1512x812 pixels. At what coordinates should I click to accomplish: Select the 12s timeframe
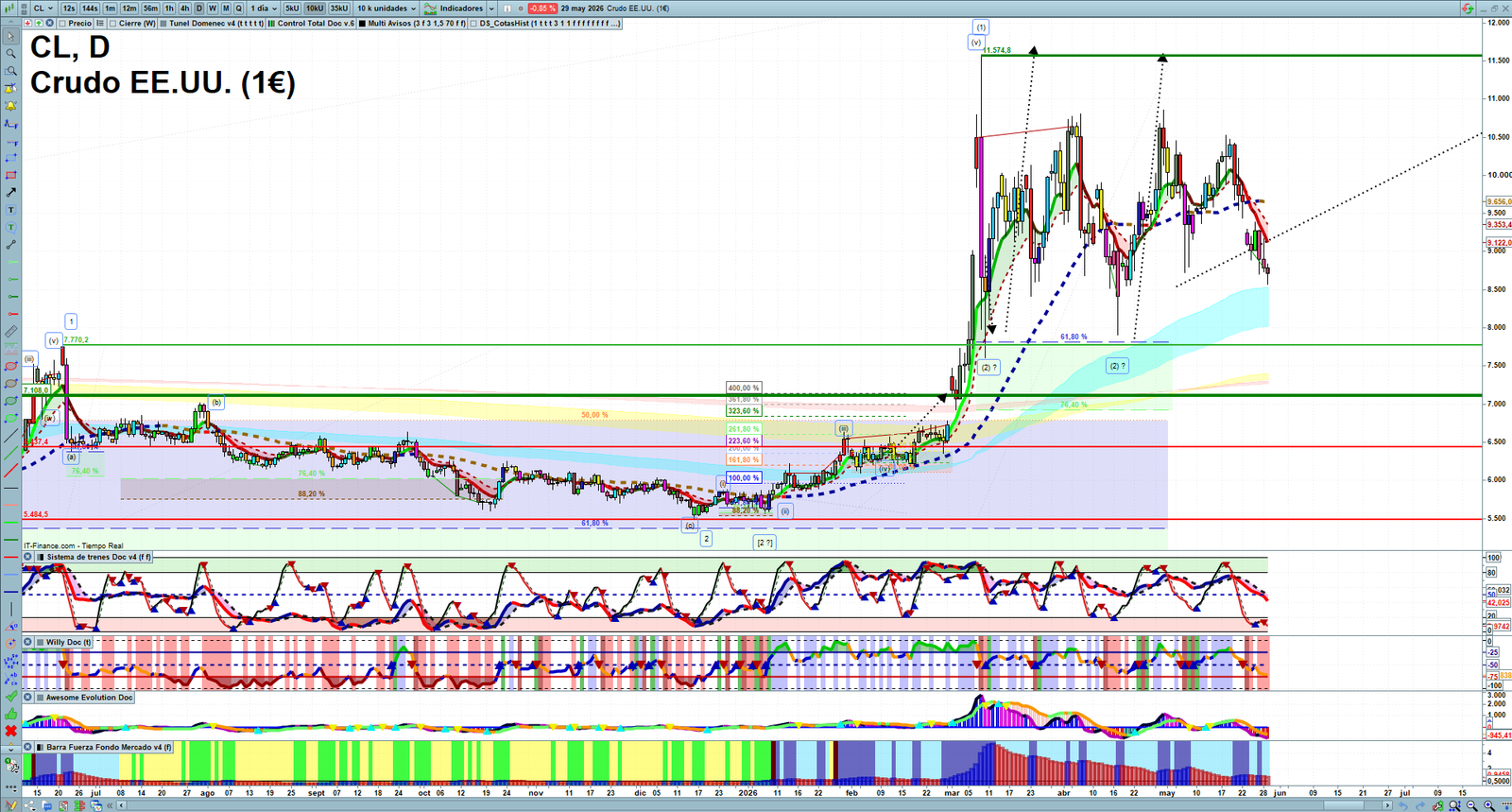(69, 8)
